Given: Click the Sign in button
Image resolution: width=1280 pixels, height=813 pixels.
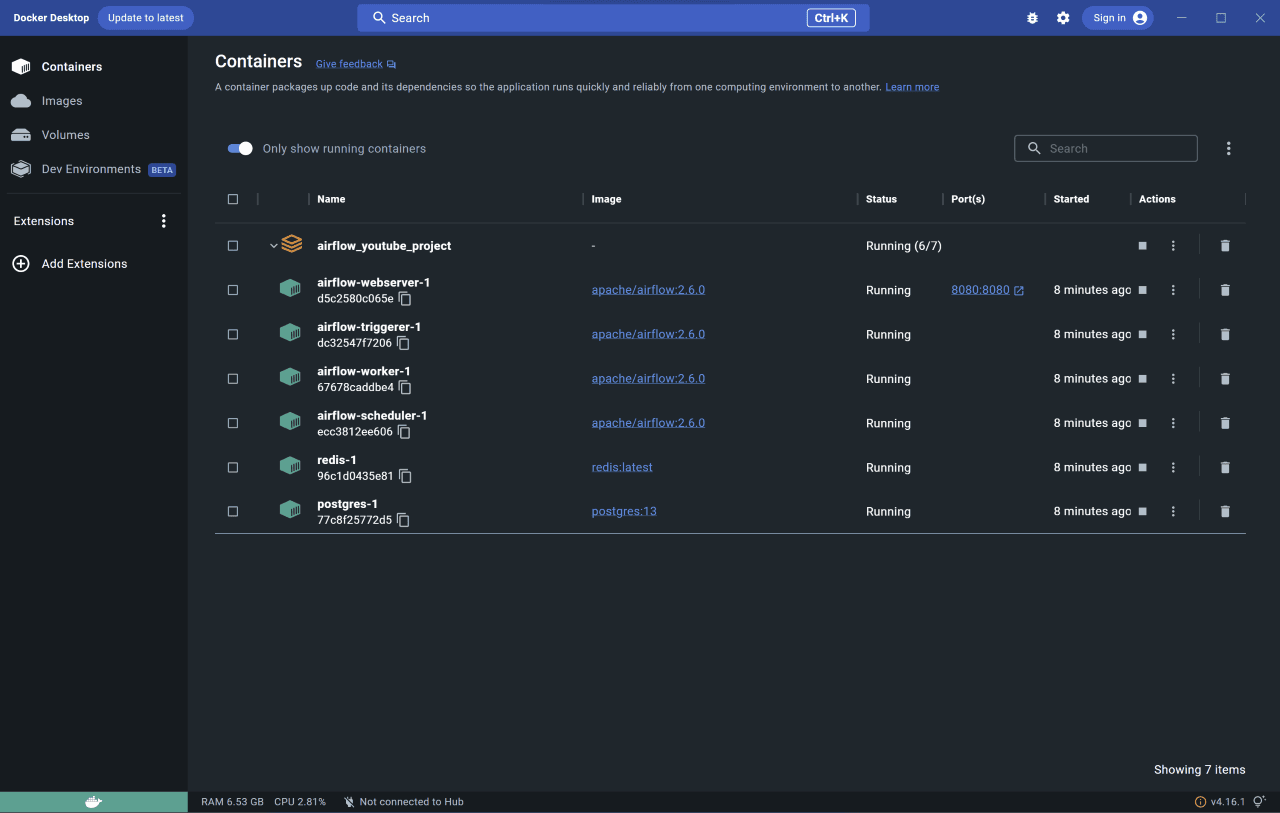Looking at the screenshot, I should (1118, 18).
